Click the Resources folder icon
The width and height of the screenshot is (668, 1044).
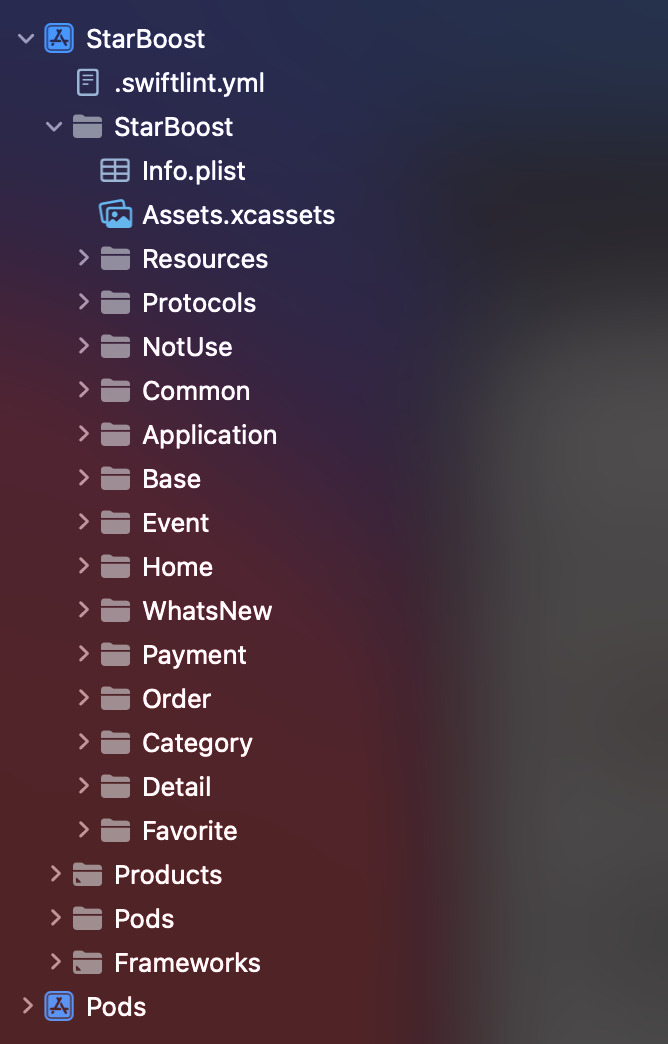[115, 259]
